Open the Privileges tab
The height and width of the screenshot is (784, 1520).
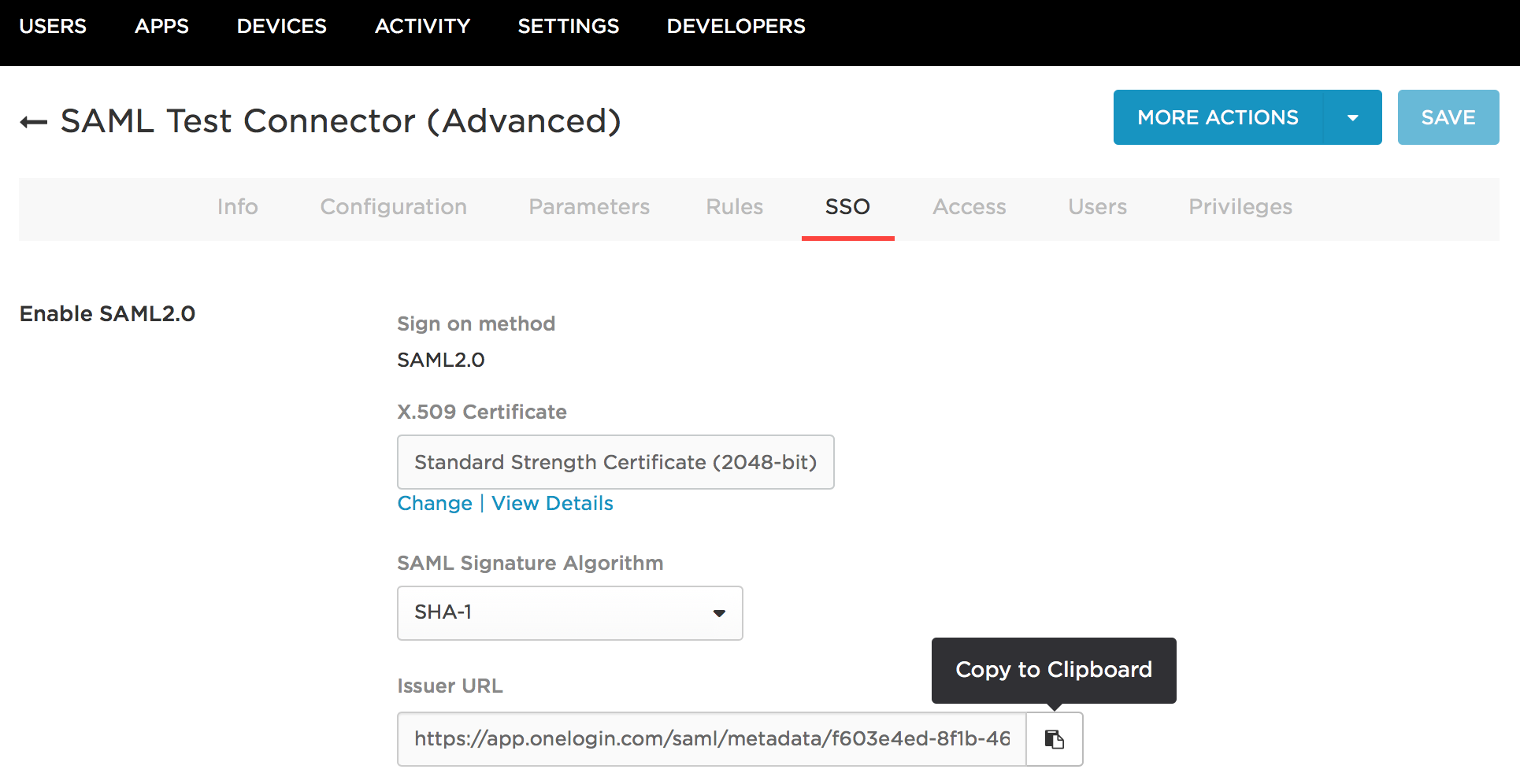(1240, 207)
